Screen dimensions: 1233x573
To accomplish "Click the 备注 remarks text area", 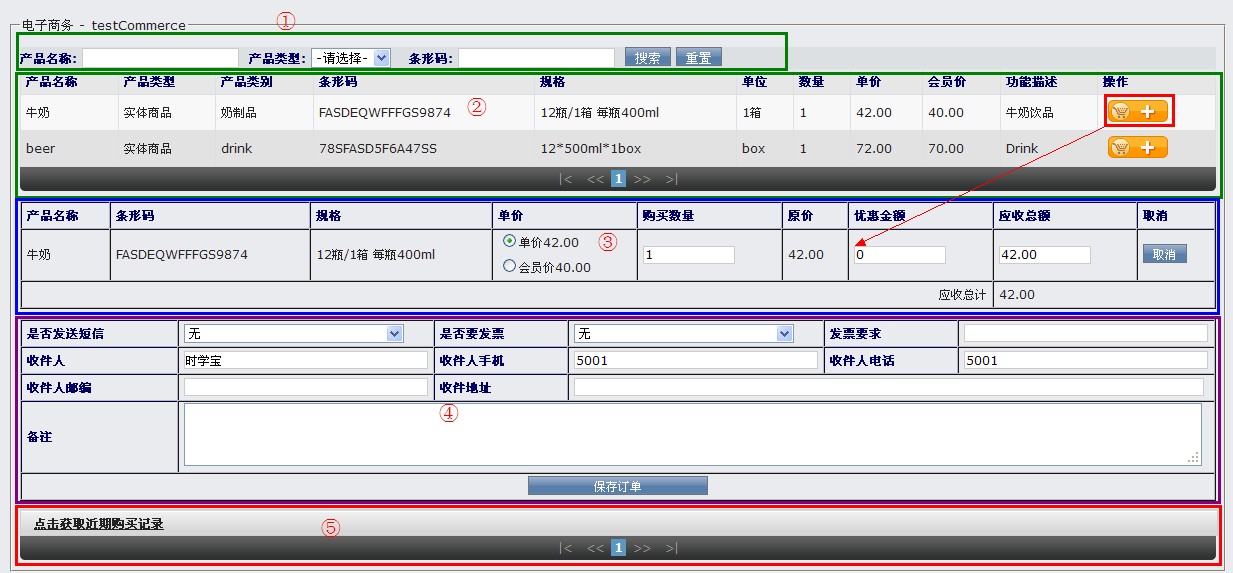I will point(692,434).
